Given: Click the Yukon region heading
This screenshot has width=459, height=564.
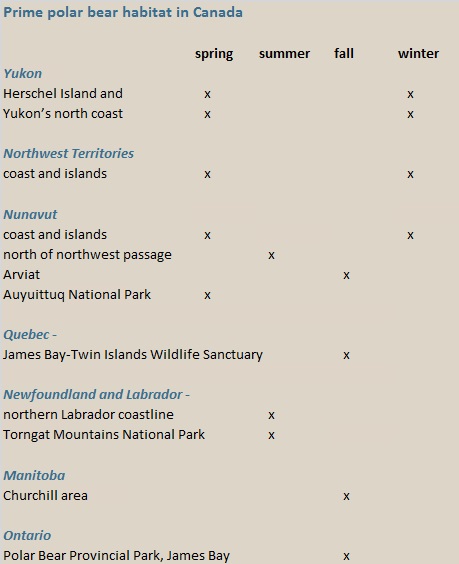Looking at the screenshot, I should click(23, 74).
